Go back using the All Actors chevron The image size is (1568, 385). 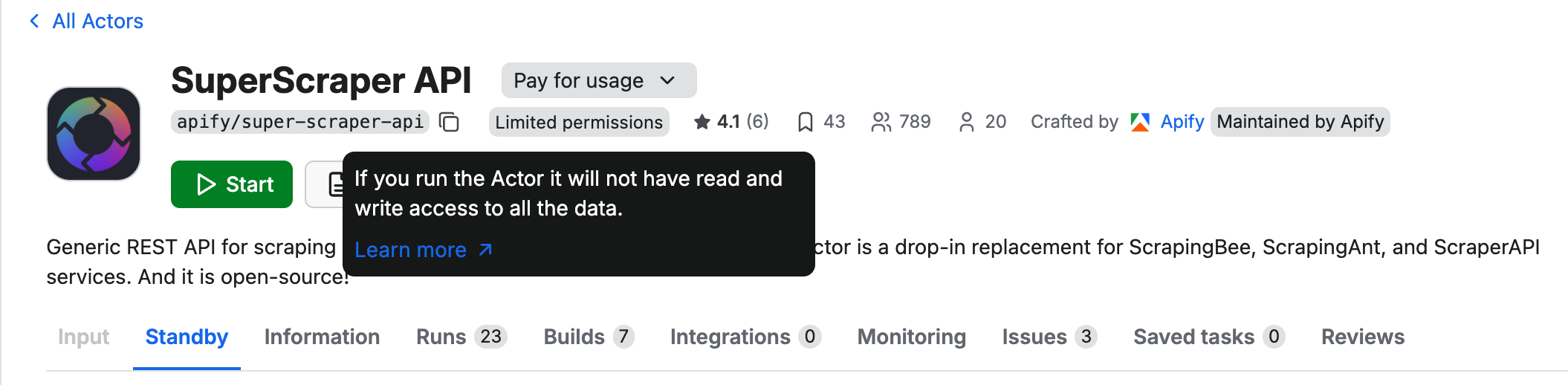tap(34, 21)
